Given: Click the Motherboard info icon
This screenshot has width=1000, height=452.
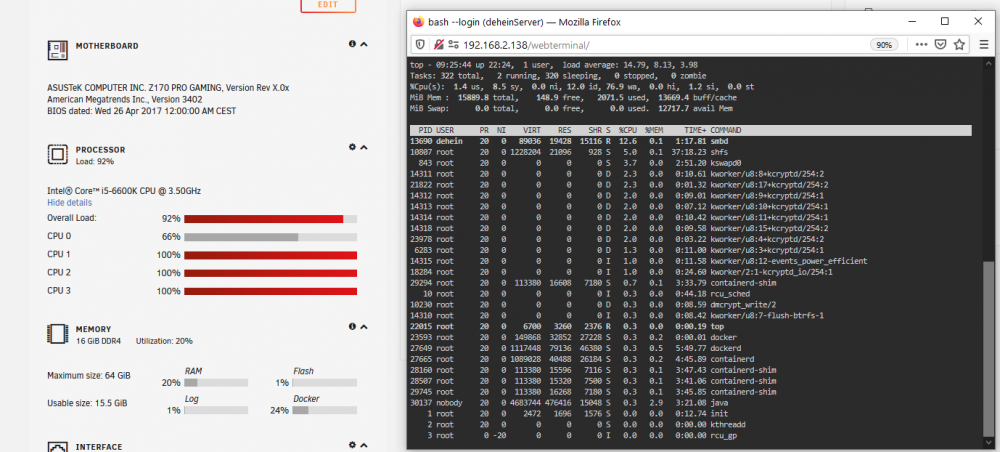Looking at the screenshot, I should click(352, 44).
